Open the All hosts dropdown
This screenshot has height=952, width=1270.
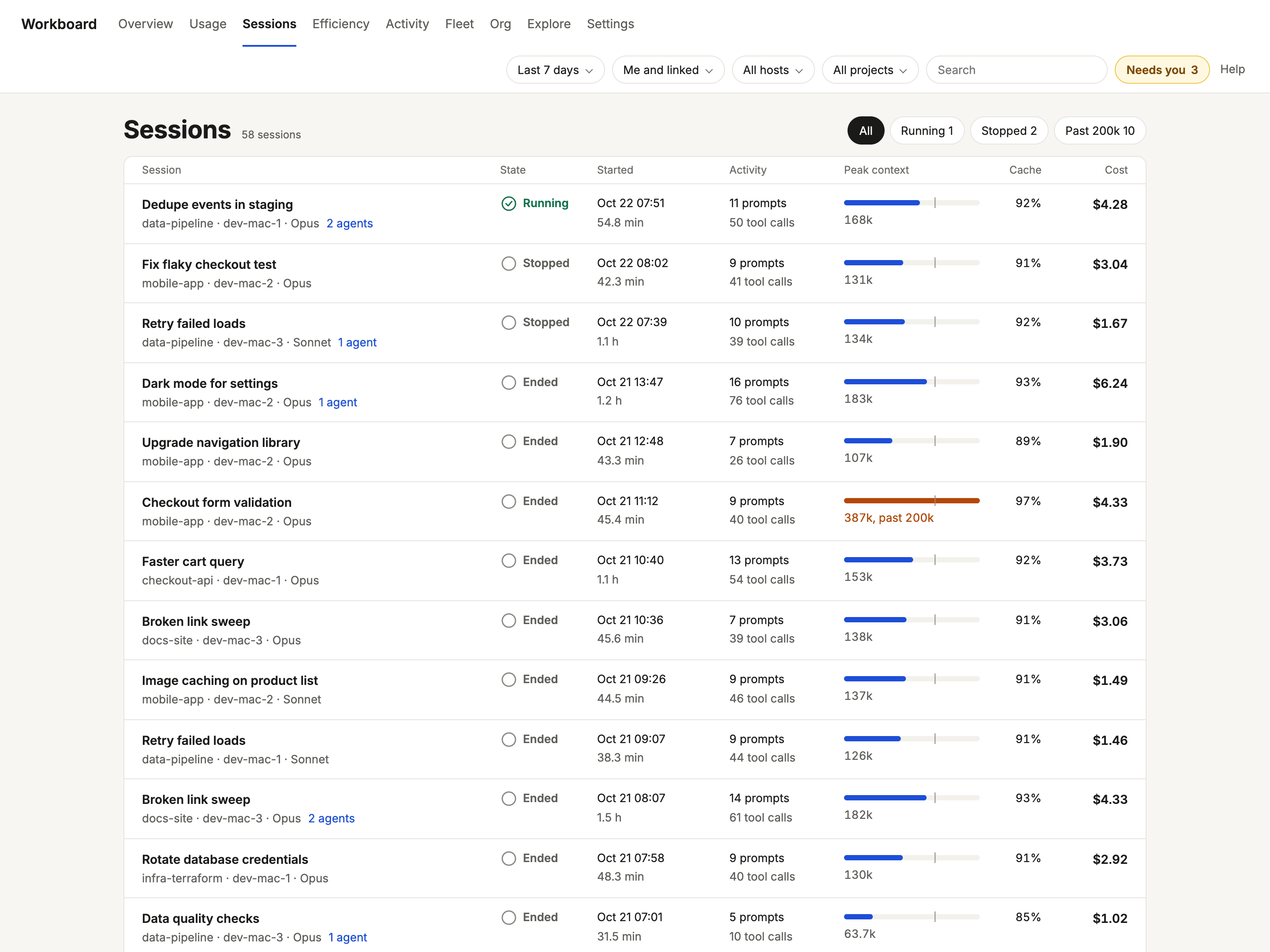(x=773, y=70)
